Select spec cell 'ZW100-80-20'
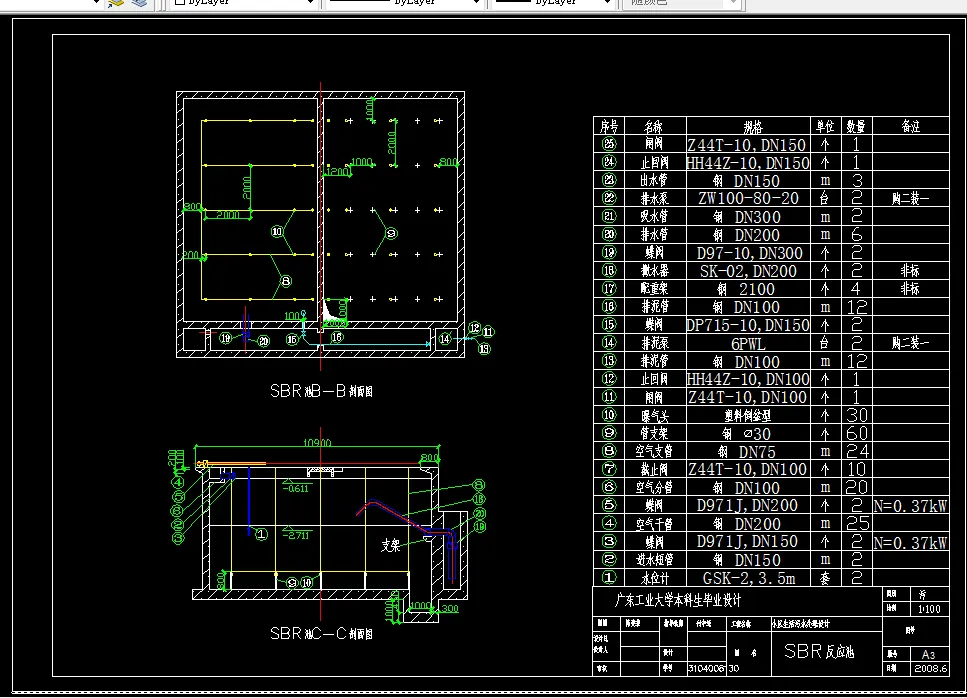Viewport: 967px width, 698px height. pos(748,199)
